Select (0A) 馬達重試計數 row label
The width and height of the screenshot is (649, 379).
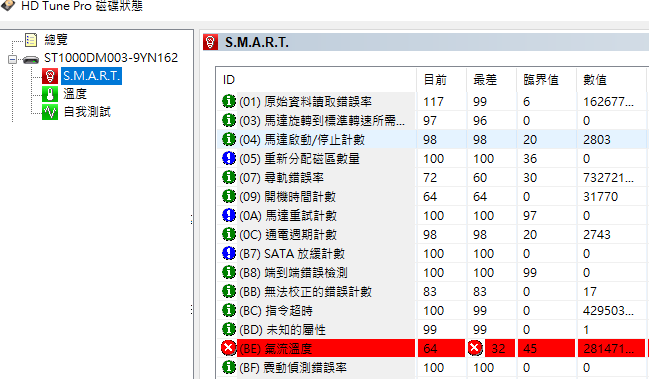(x=288, y=216)
